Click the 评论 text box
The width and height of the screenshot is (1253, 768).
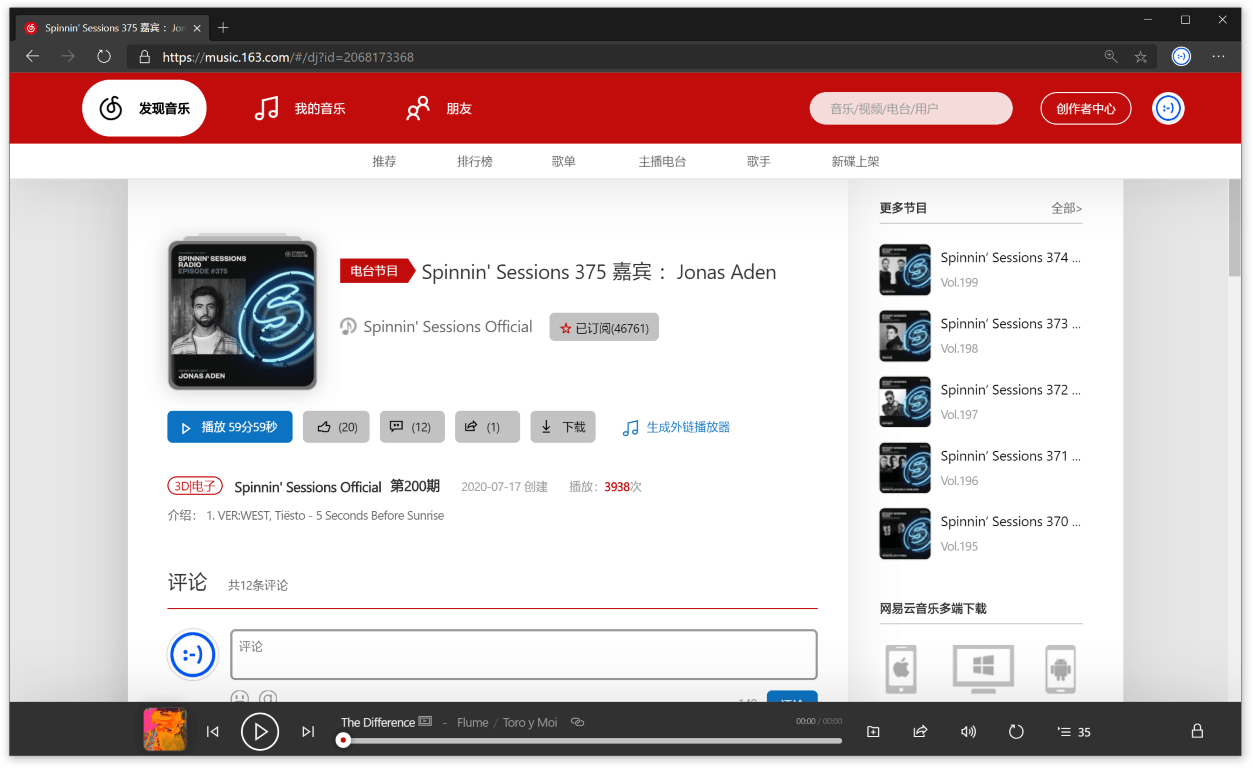pos(524,654)
